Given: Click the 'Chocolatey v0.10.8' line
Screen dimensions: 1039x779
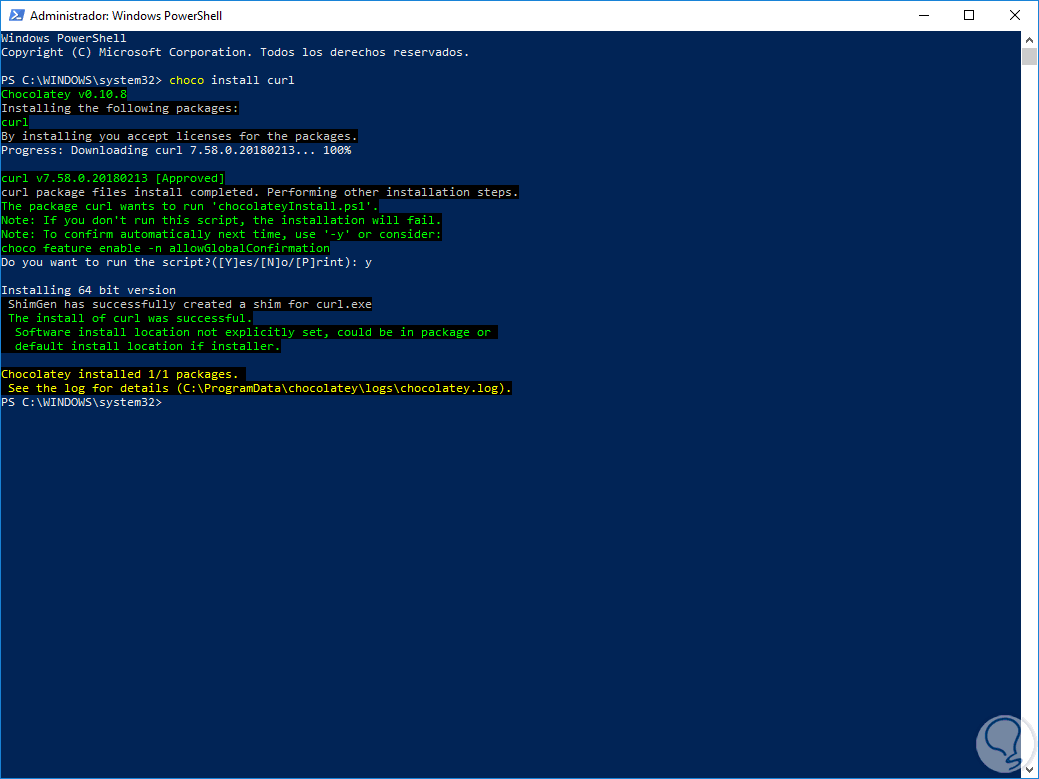Looking at the screenshot, I should [x=64, y=94].
